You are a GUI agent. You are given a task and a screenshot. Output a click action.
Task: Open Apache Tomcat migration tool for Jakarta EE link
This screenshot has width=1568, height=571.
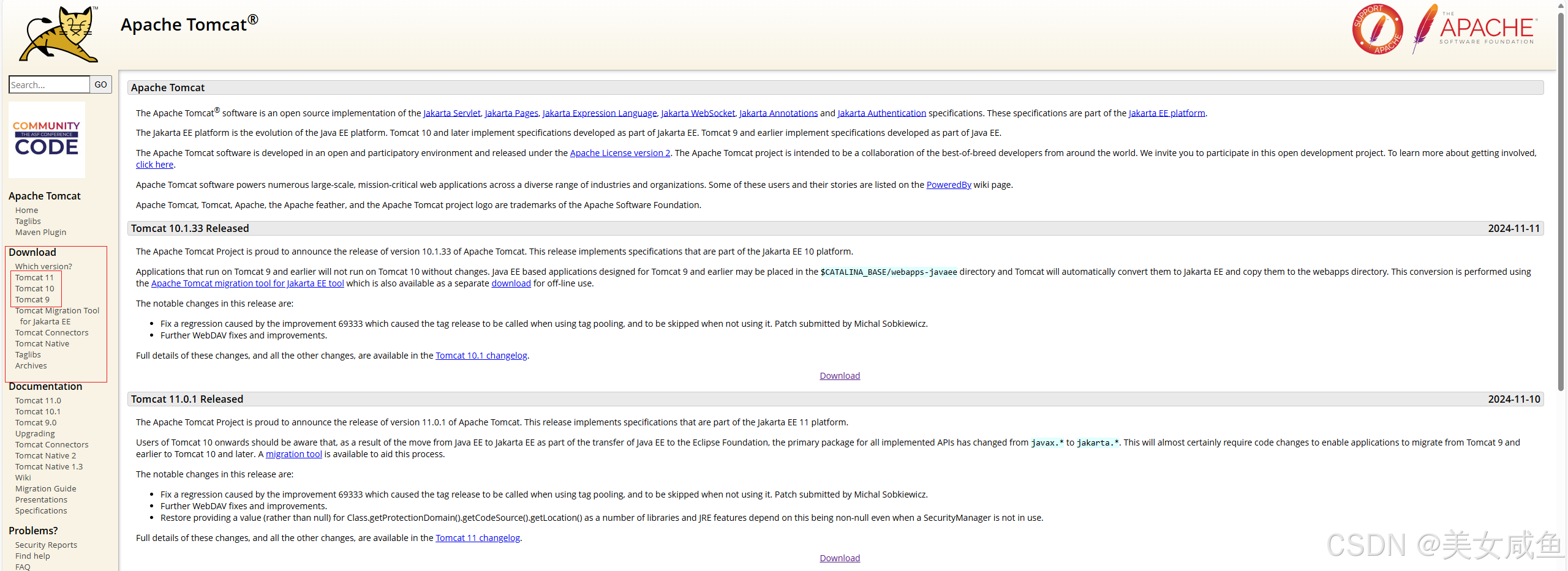[247, 283]
